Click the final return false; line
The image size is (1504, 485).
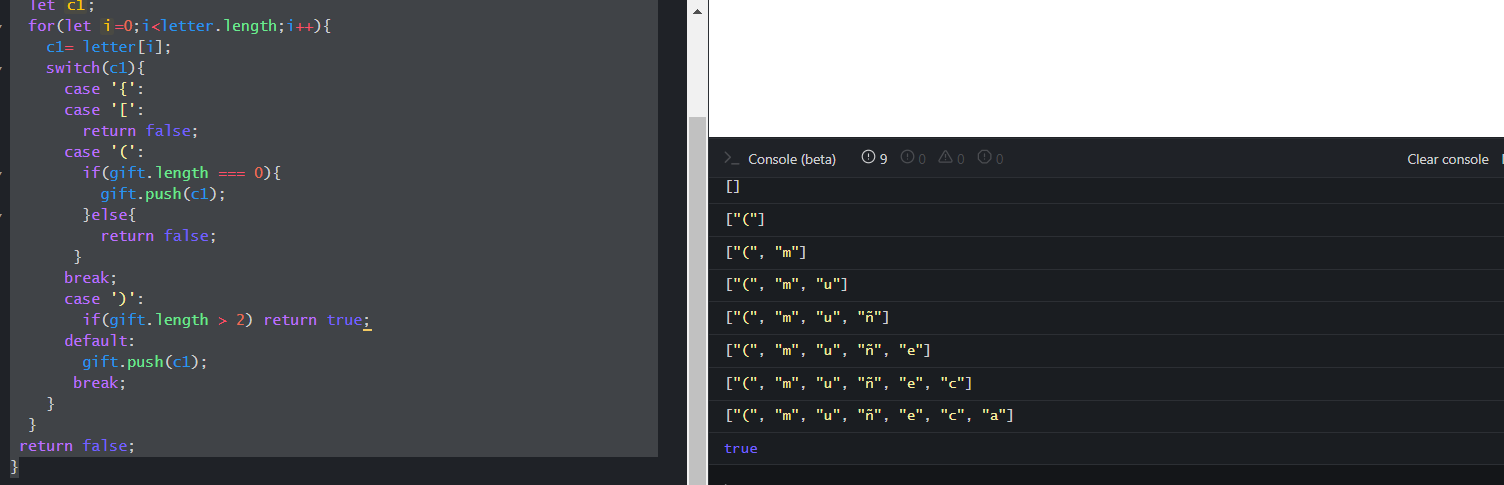76,446
